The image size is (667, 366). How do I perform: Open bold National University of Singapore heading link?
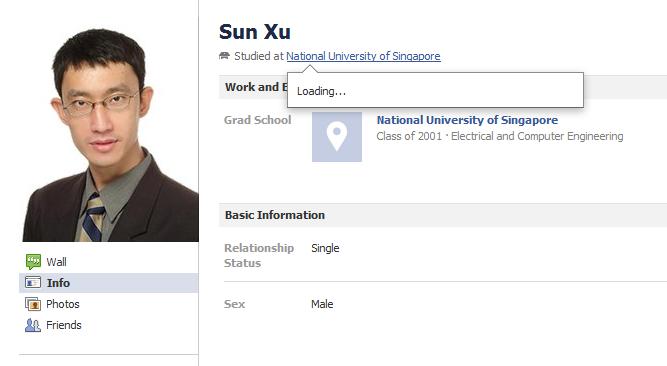(467, 120)
